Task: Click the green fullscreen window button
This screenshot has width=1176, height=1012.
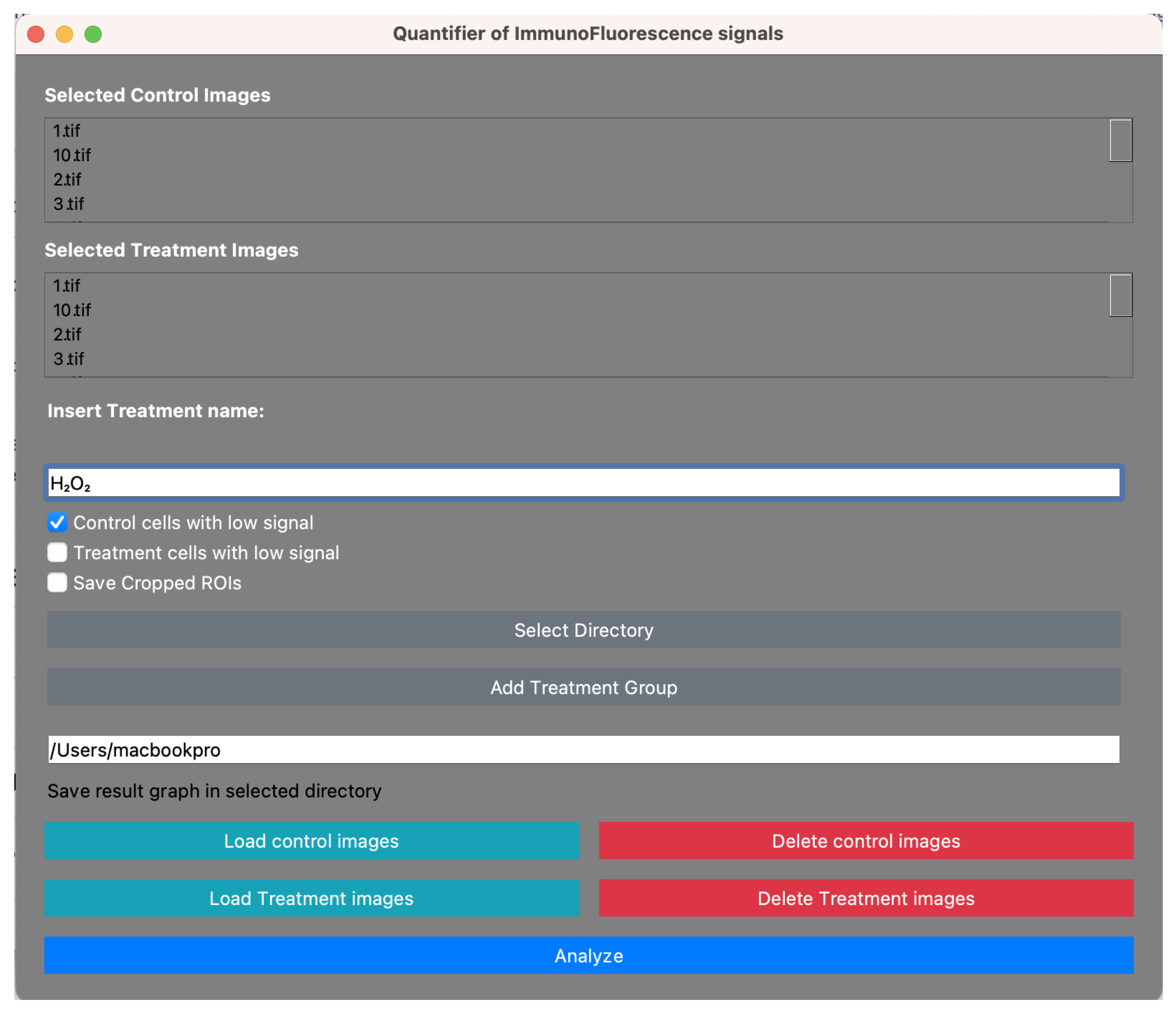Action: (x=93, y=34)
